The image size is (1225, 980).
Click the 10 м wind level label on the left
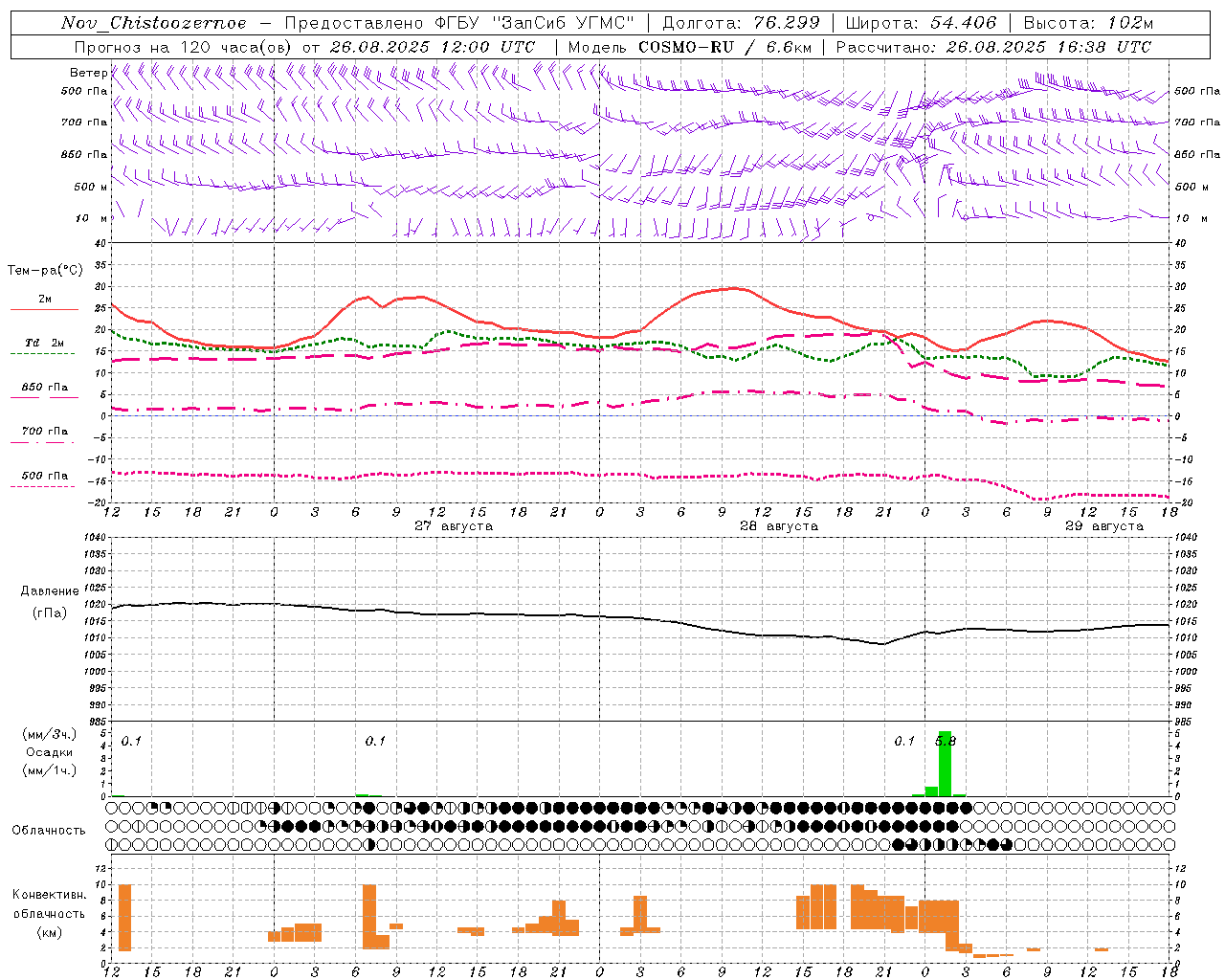click(93, 218)
